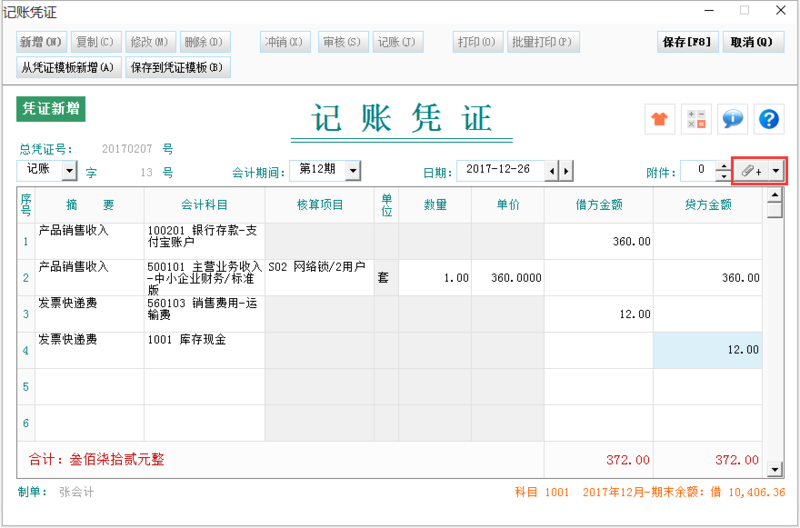
Task: Click the 新增(N) button
Action: click(x=41, y=42)
